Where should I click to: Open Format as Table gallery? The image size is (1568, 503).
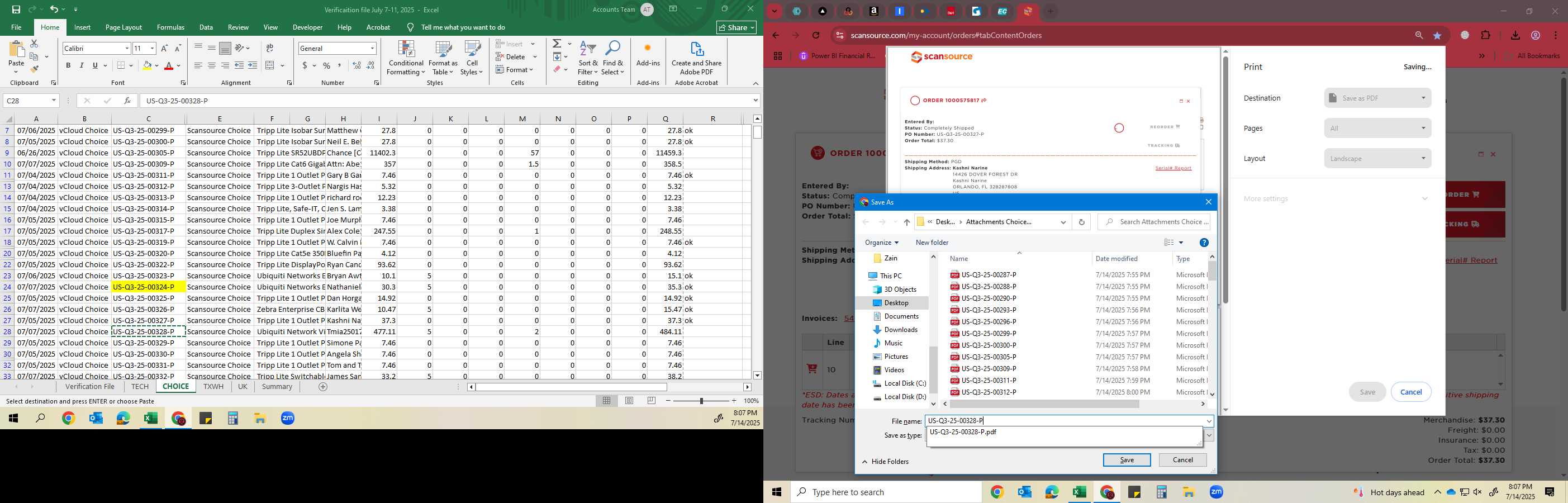pyautogui.click(x=443, y=58)
